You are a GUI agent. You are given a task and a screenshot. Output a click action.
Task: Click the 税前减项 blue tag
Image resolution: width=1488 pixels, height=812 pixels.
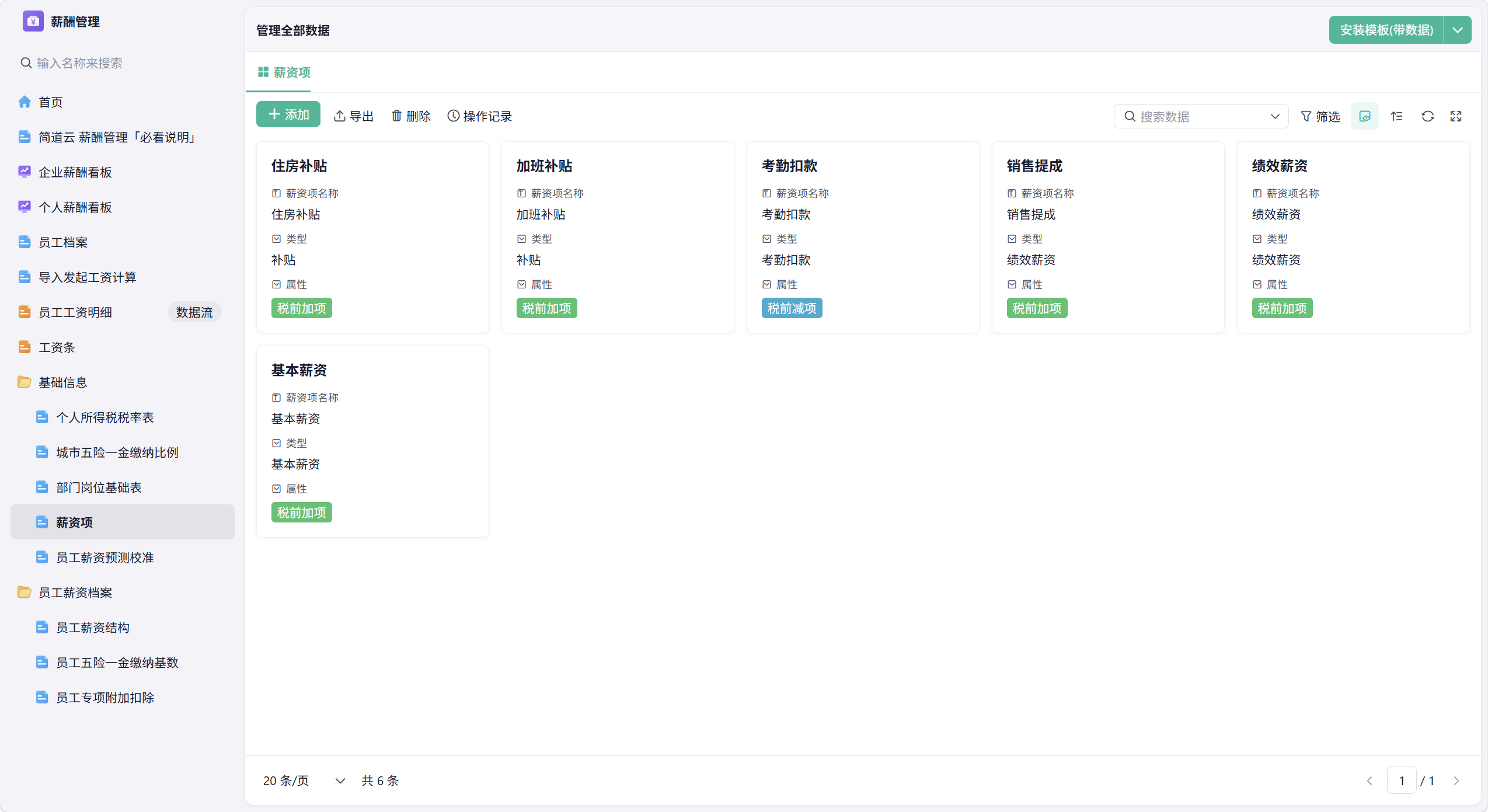[x=792, y=308]
